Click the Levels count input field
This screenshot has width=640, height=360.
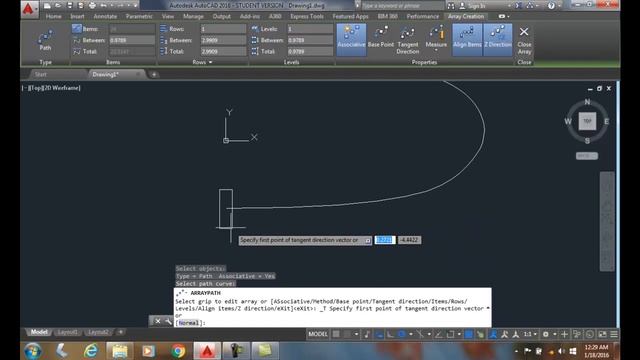coord(310,29)
